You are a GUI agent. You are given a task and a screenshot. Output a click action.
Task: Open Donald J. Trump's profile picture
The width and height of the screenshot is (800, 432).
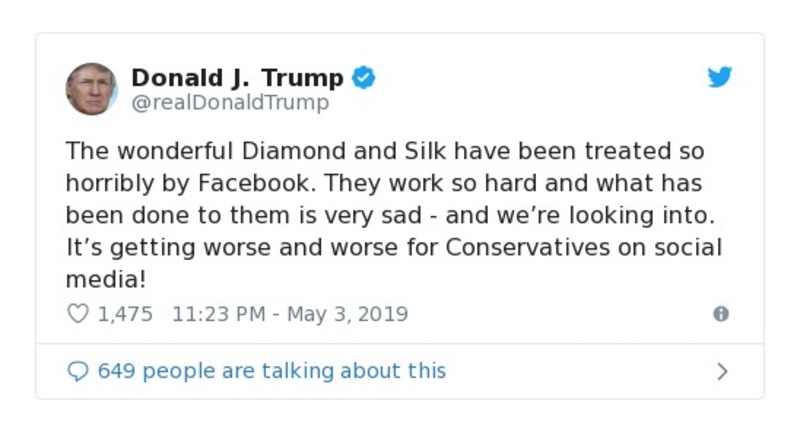[x=92, y=89]
